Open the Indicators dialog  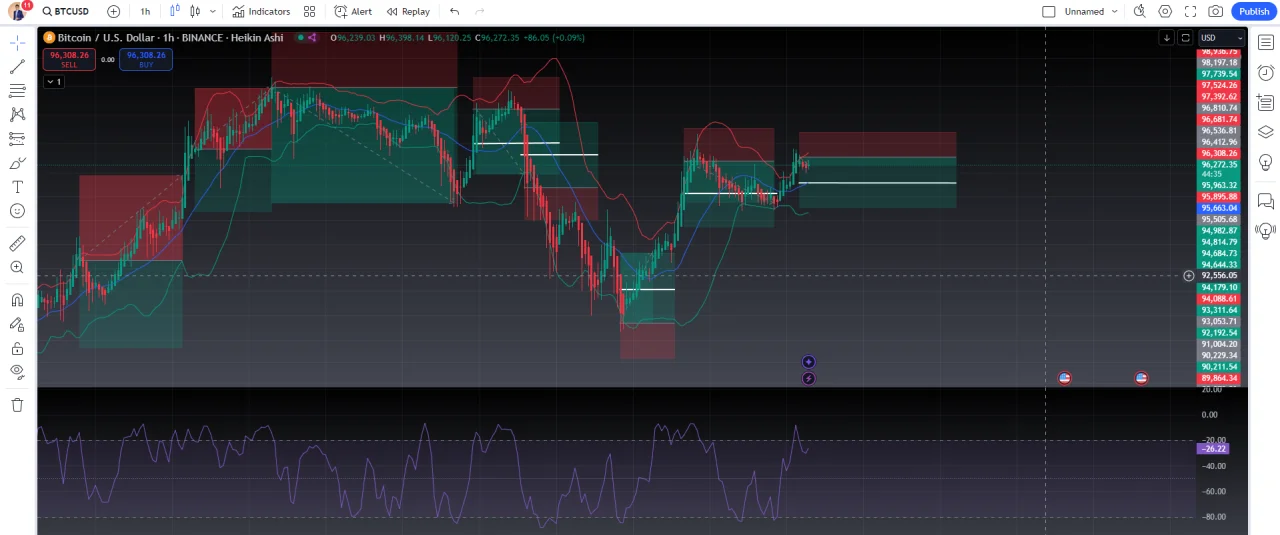click(x=261, y=12)
